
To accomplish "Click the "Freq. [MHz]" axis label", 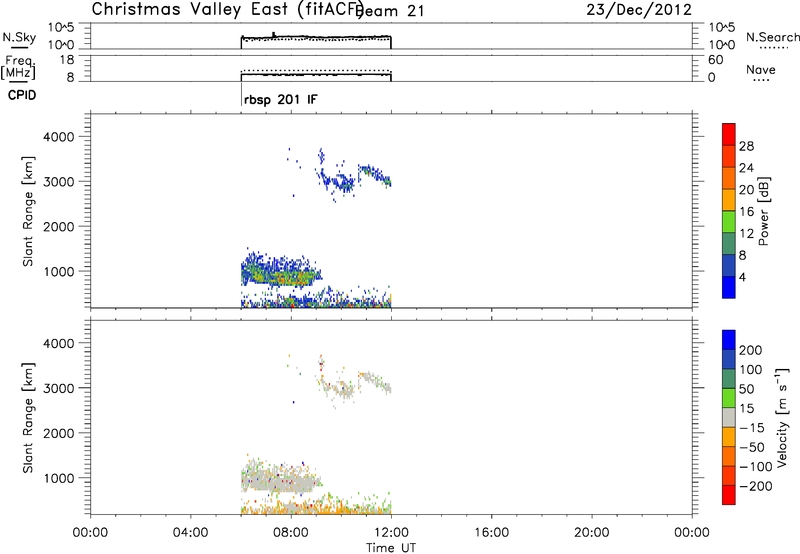I will point(18,67).
